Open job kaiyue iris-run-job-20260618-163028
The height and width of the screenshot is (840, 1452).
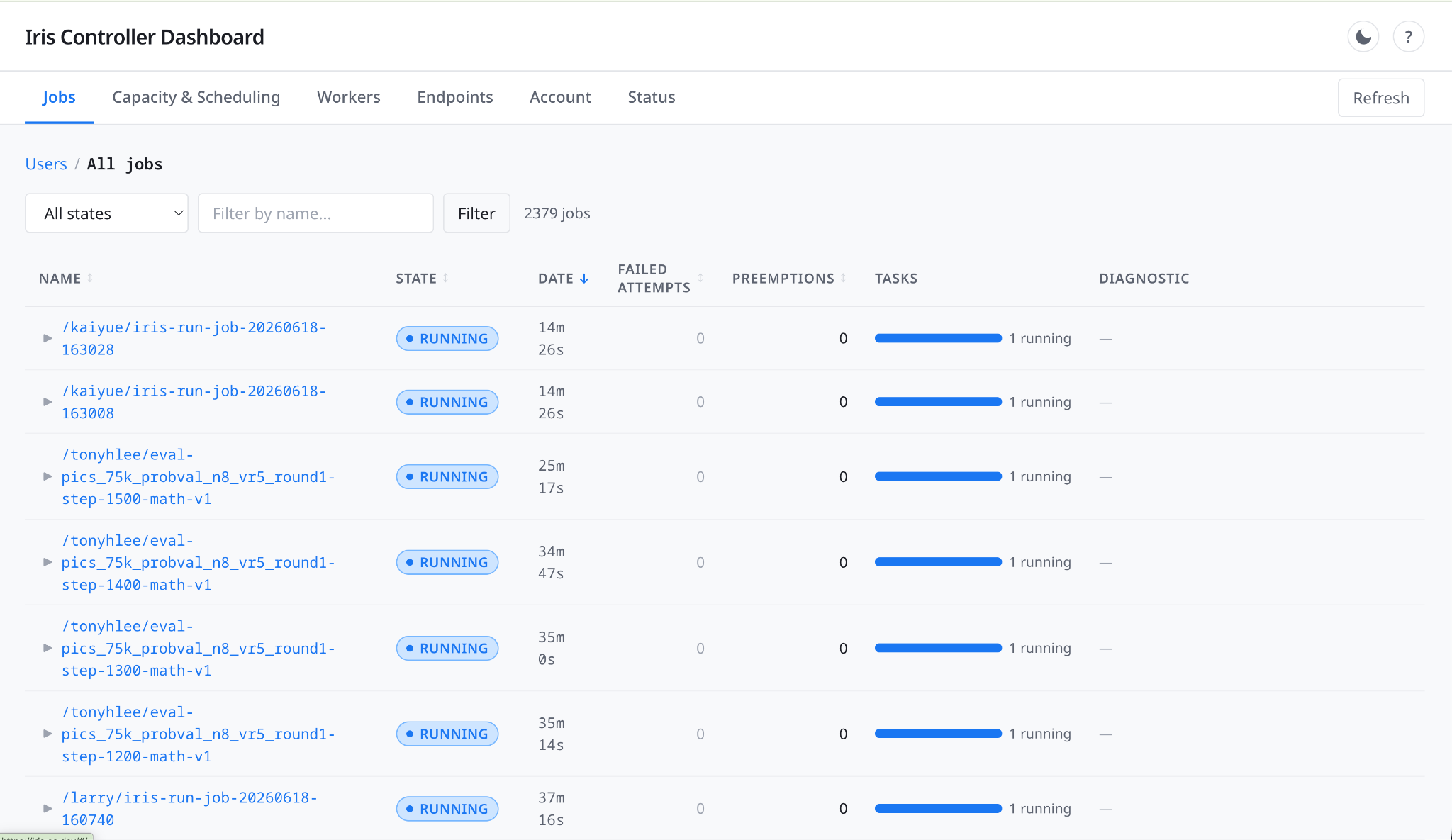click(194, 338)
